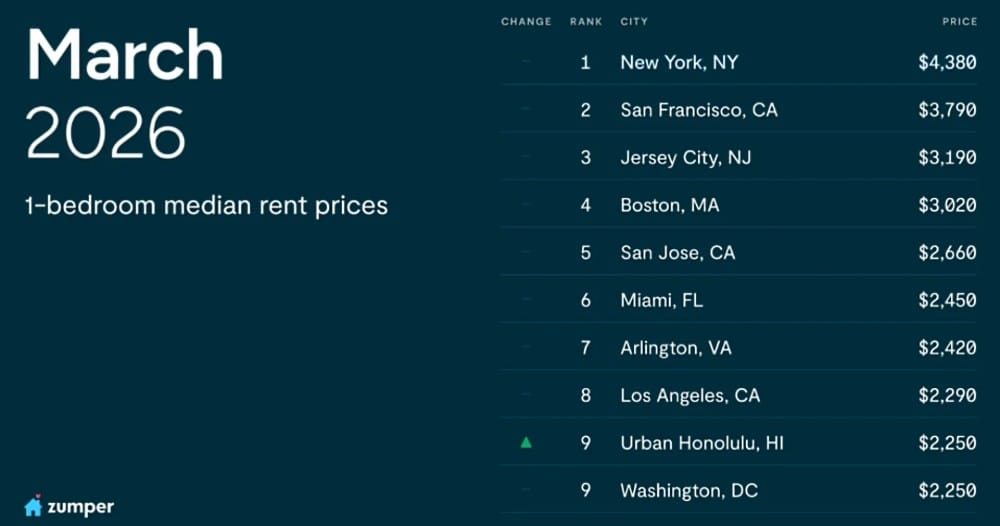Click the PRICE column header

click(x=959, y=21)
